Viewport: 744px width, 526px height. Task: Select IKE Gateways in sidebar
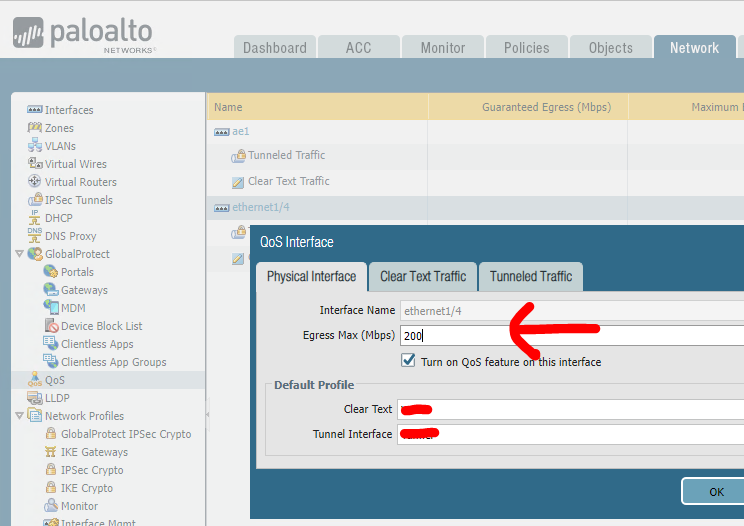[x=94, y=452]
